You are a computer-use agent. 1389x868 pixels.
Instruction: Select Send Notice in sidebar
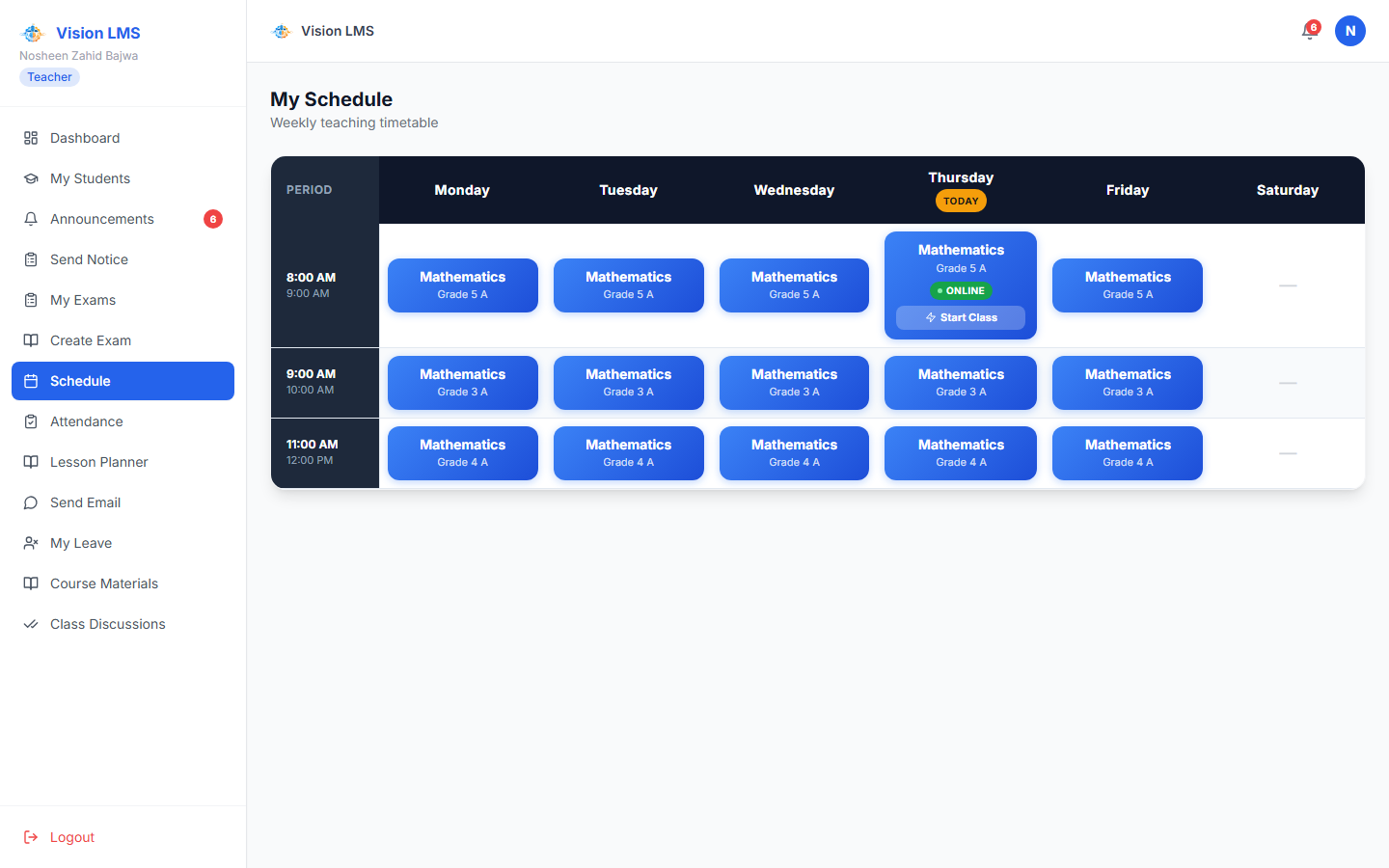(x=123, y=259)
